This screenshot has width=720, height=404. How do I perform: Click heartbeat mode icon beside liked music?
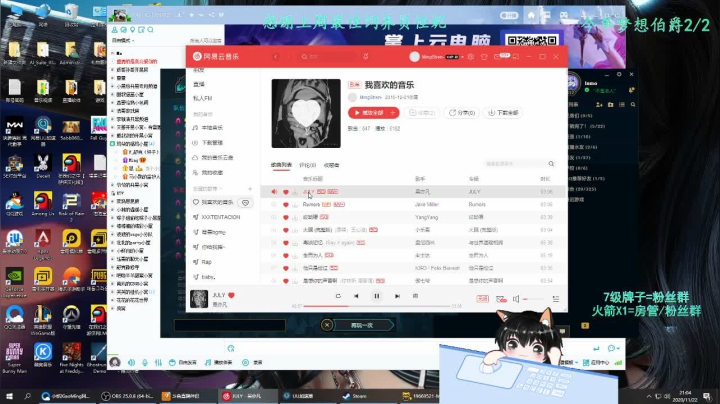pos(246,202)
